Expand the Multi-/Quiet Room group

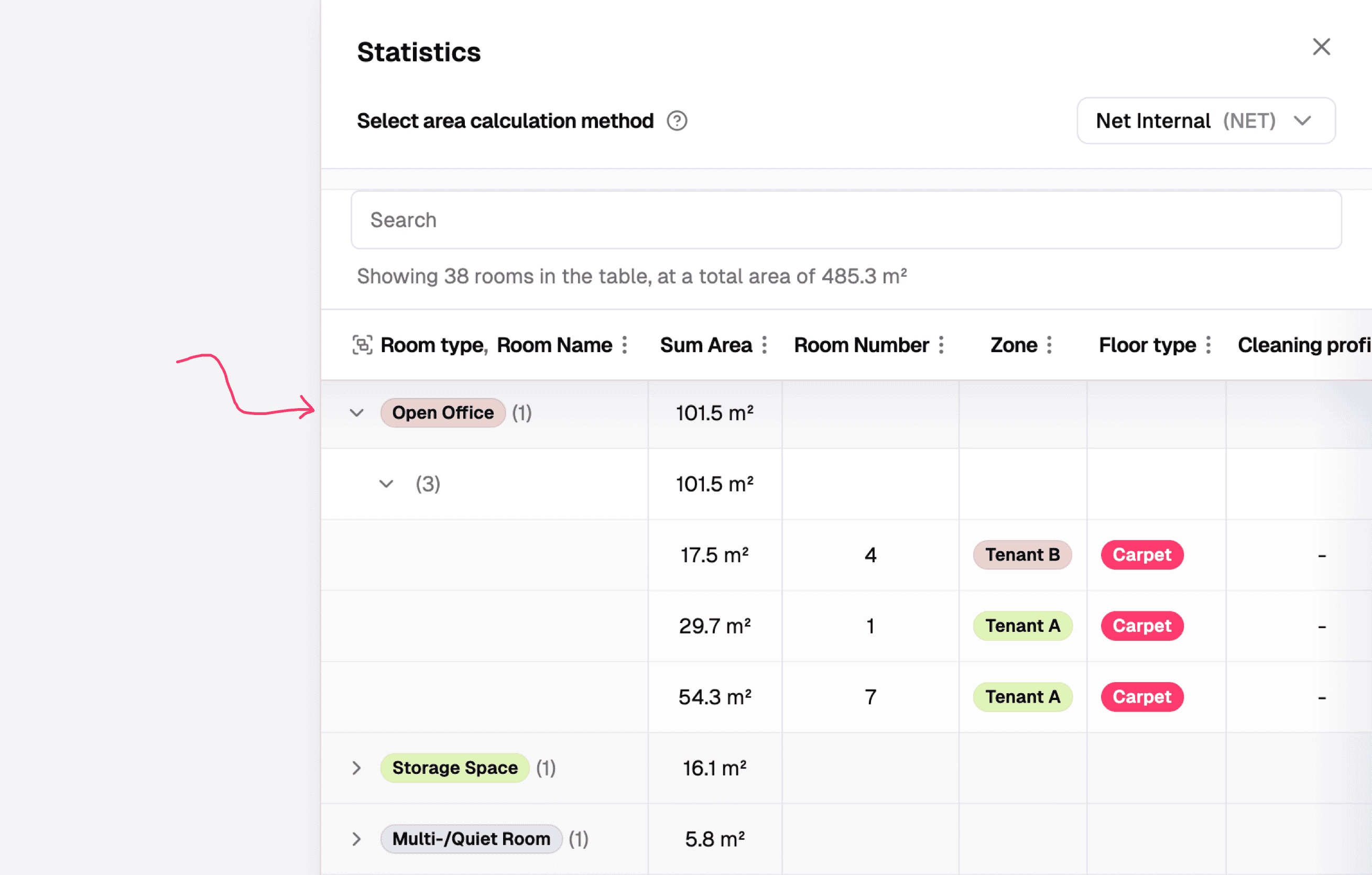click(x=357, y=838)
